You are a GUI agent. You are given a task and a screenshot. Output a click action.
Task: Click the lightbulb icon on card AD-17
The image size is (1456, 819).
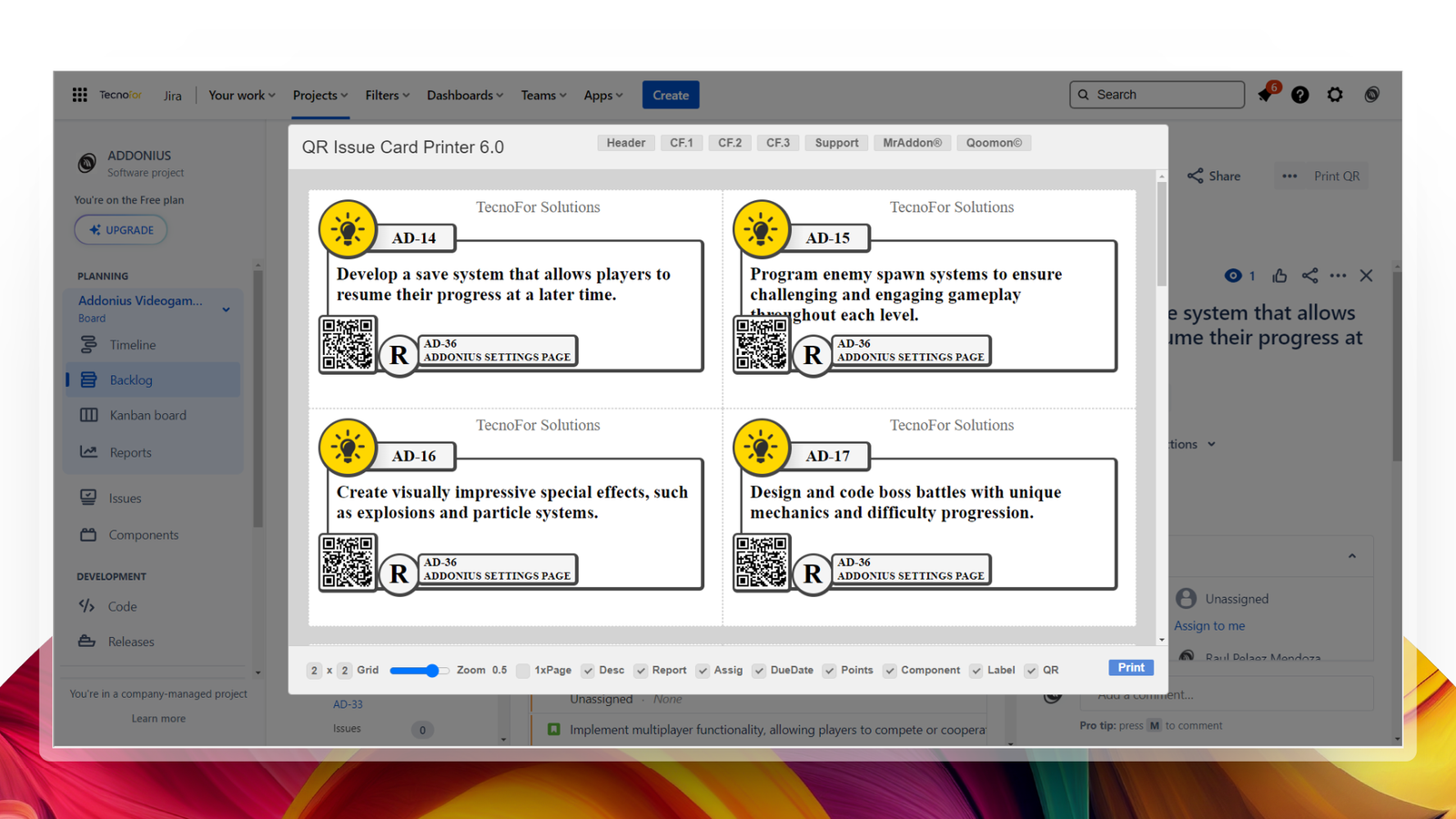(x=762, y=447)
